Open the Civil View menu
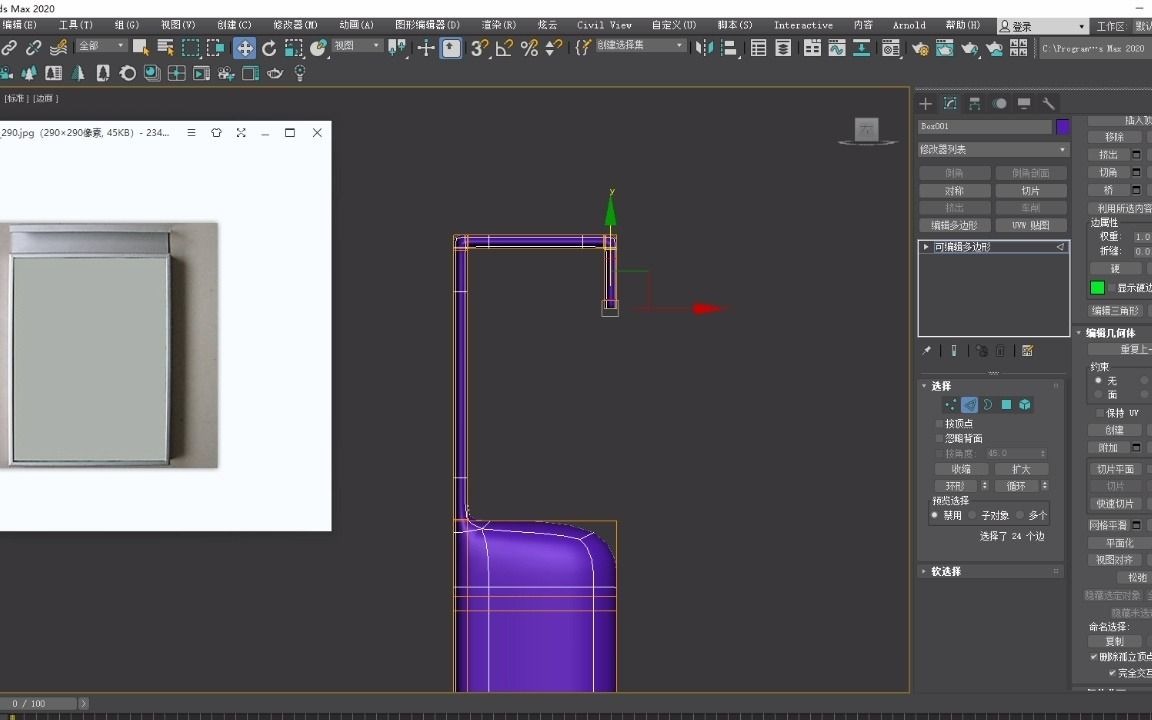 tap(604, 25)
